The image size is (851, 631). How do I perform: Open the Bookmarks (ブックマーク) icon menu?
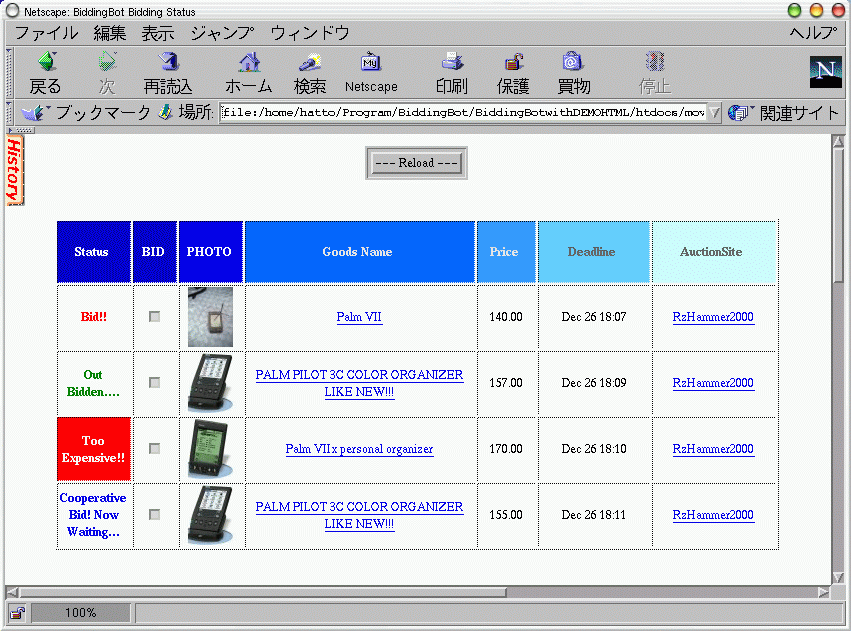coord(34,113)
